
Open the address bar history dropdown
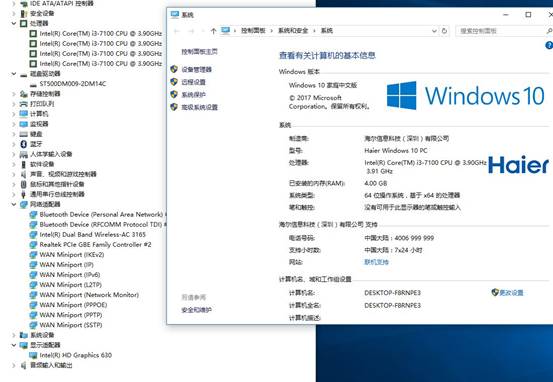tap(434, 31)
